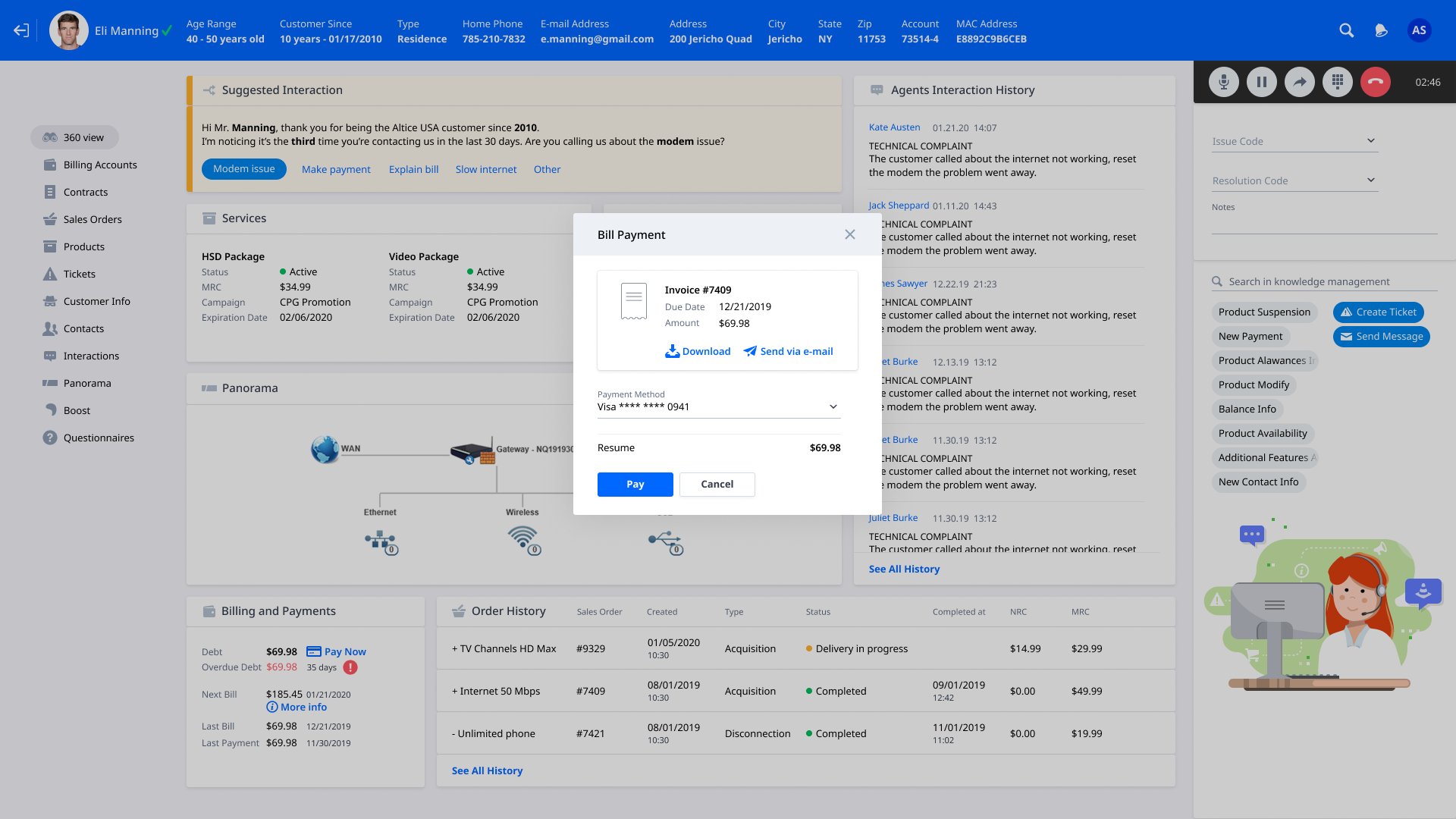Click the Customer Info sidebar icon

coord(50,301)
